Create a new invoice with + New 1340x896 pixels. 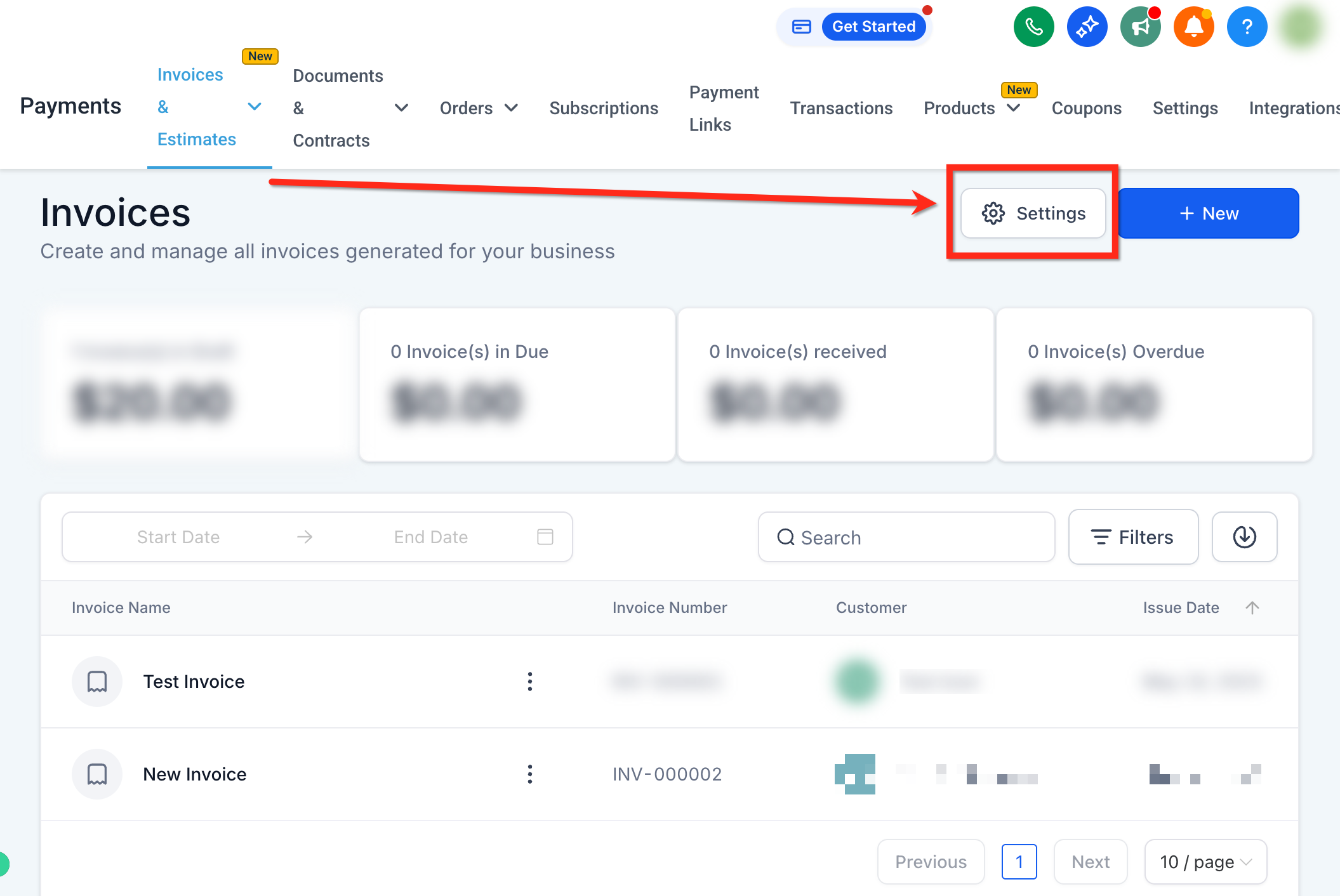click(x=1209, y=213)
